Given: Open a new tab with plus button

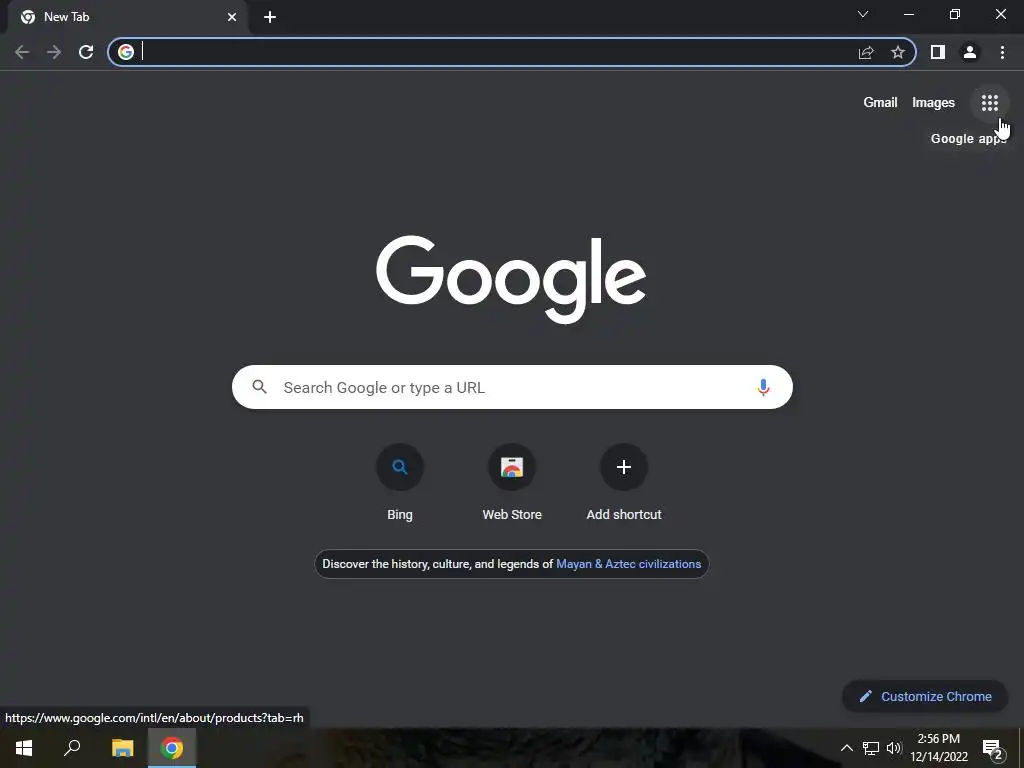Looking at the screenshot, I should click(270, 17).
